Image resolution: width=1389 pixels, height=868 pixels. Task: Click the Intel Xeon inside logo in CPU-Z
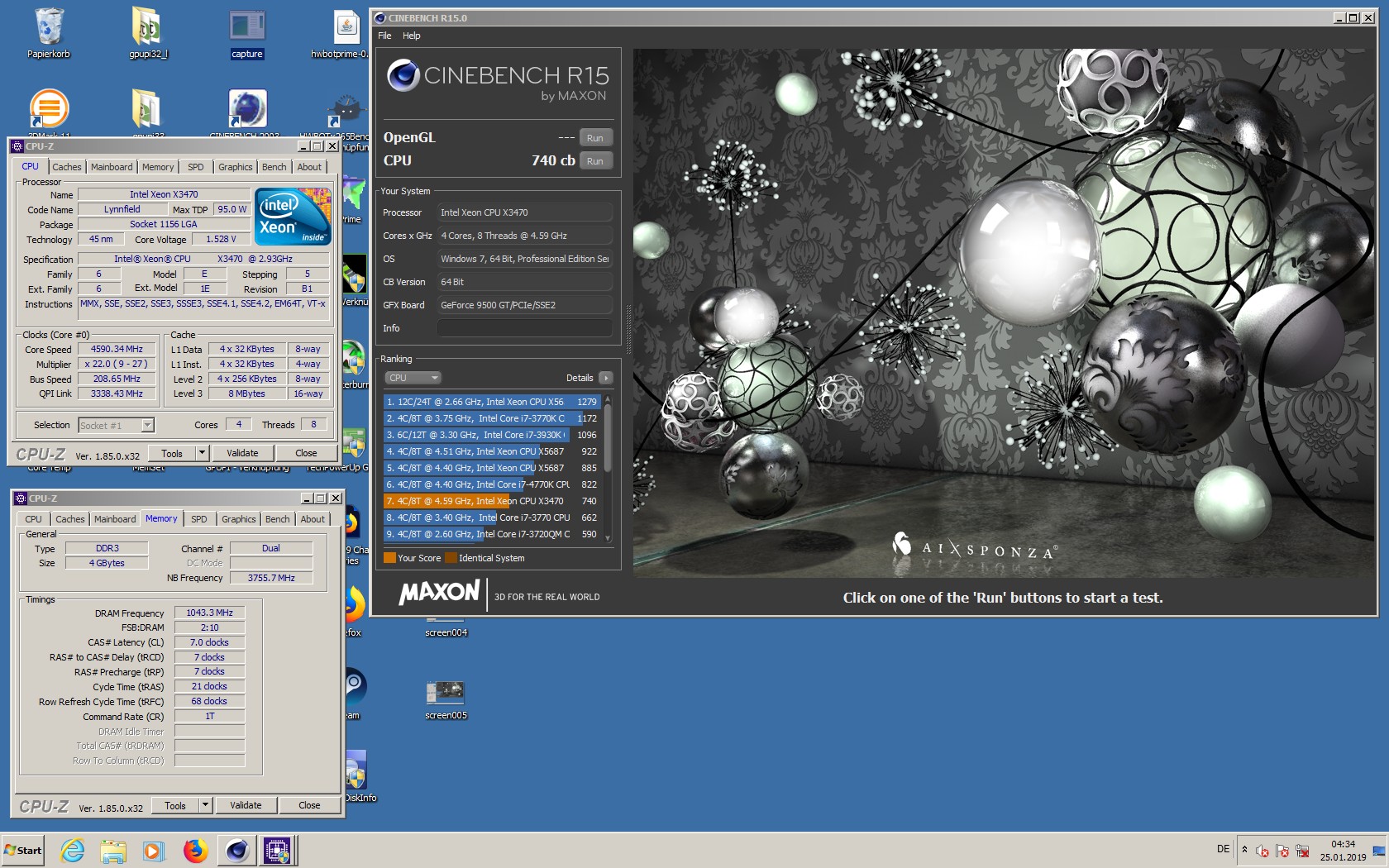pyautogui.click(x=293, y=217)
